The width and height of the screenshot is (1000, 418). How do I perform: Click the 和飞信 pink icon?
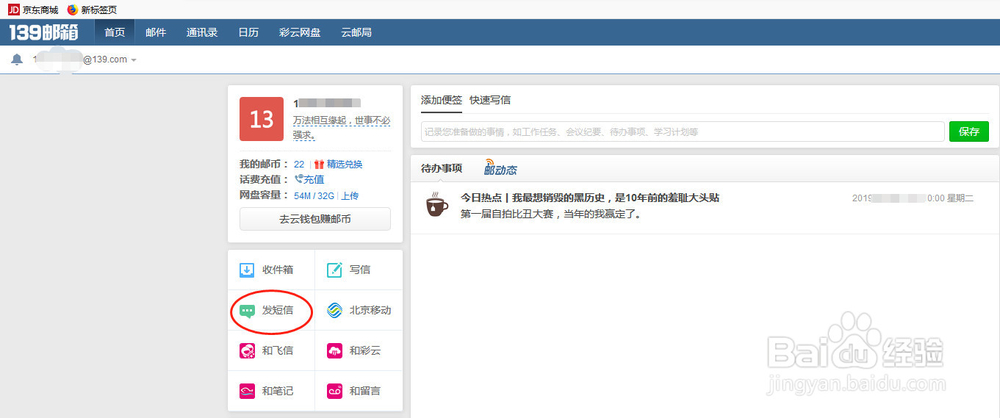pyautogui.click(x=247, y=351)
